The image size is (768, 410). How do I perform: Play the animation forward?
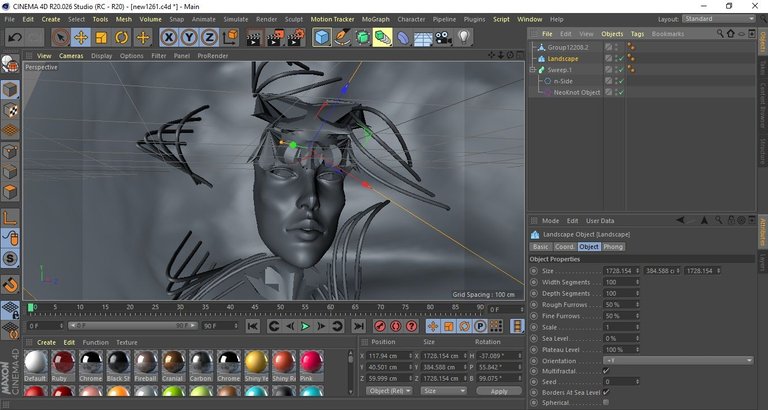pyautogui.click(x=305, y=326)
